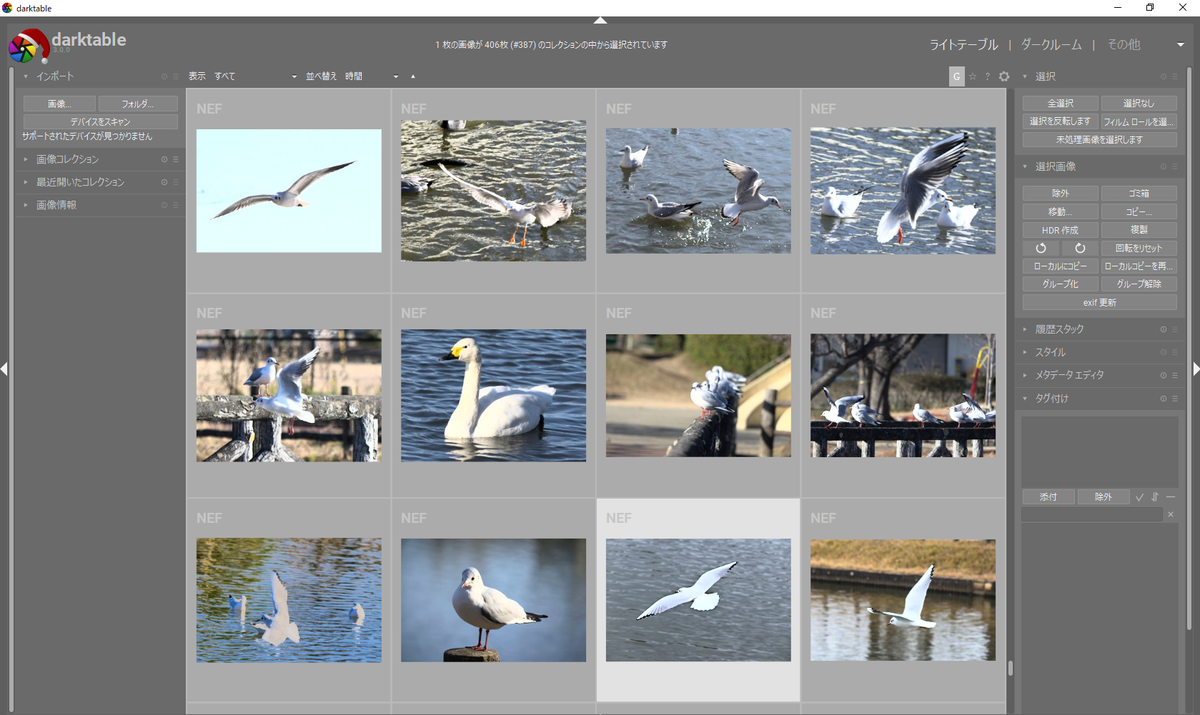Clear tag search field with x icon
1200x715 pixels.
(1170, 514)
